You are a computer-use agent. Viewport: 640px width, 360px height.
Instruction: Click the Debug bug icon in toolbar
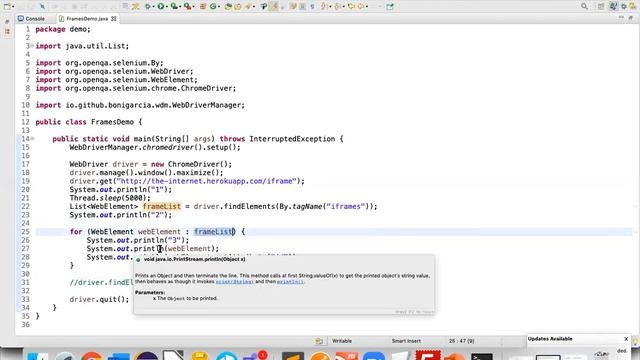click(x=147, y=7)
